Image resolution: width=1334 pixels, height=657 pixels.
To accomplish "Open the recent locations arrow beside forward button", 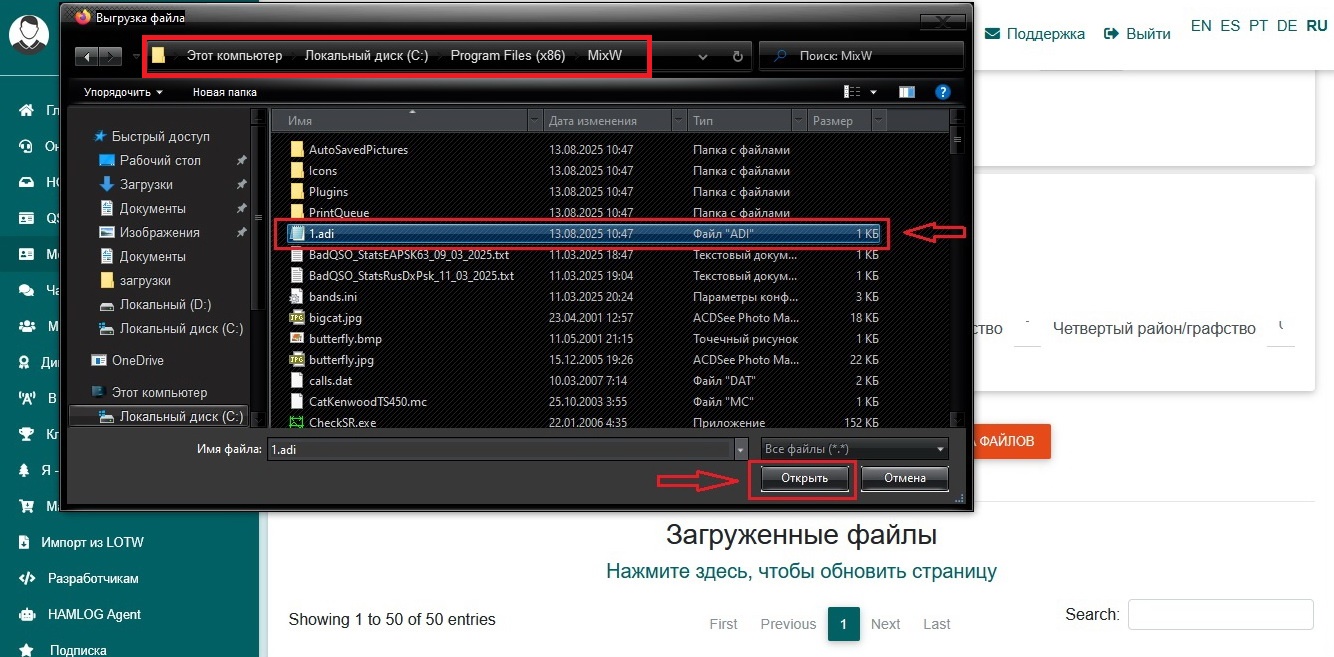I will (135, 56).
